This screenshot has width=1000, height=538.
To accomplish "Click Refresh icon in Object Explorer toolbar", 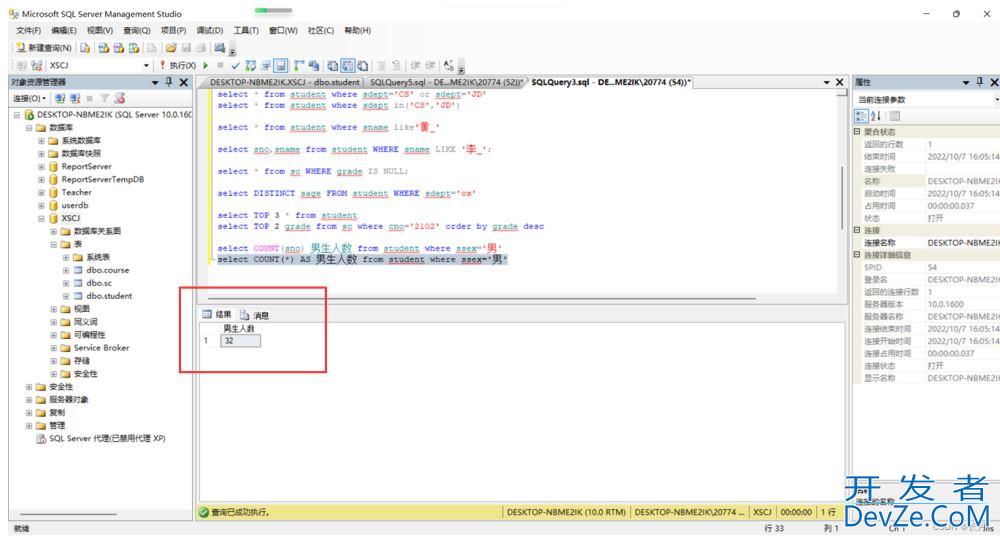I will 119,98.
